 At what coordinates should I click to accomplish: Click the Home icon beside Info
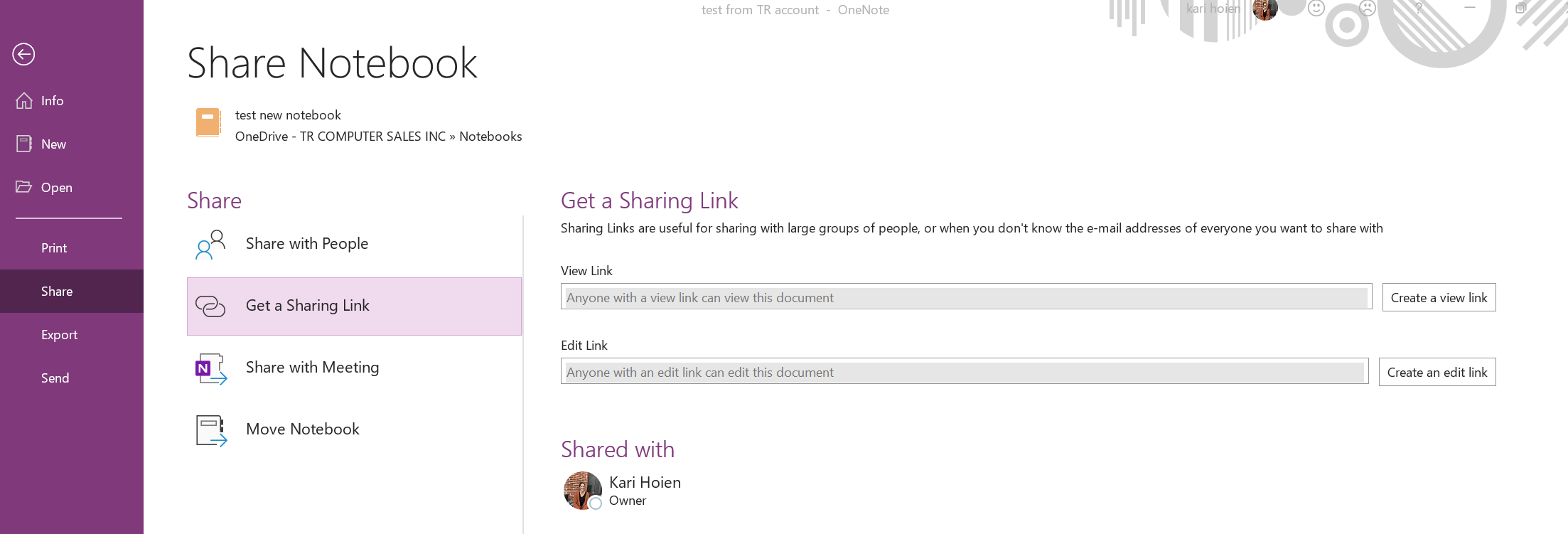(24, 101)
